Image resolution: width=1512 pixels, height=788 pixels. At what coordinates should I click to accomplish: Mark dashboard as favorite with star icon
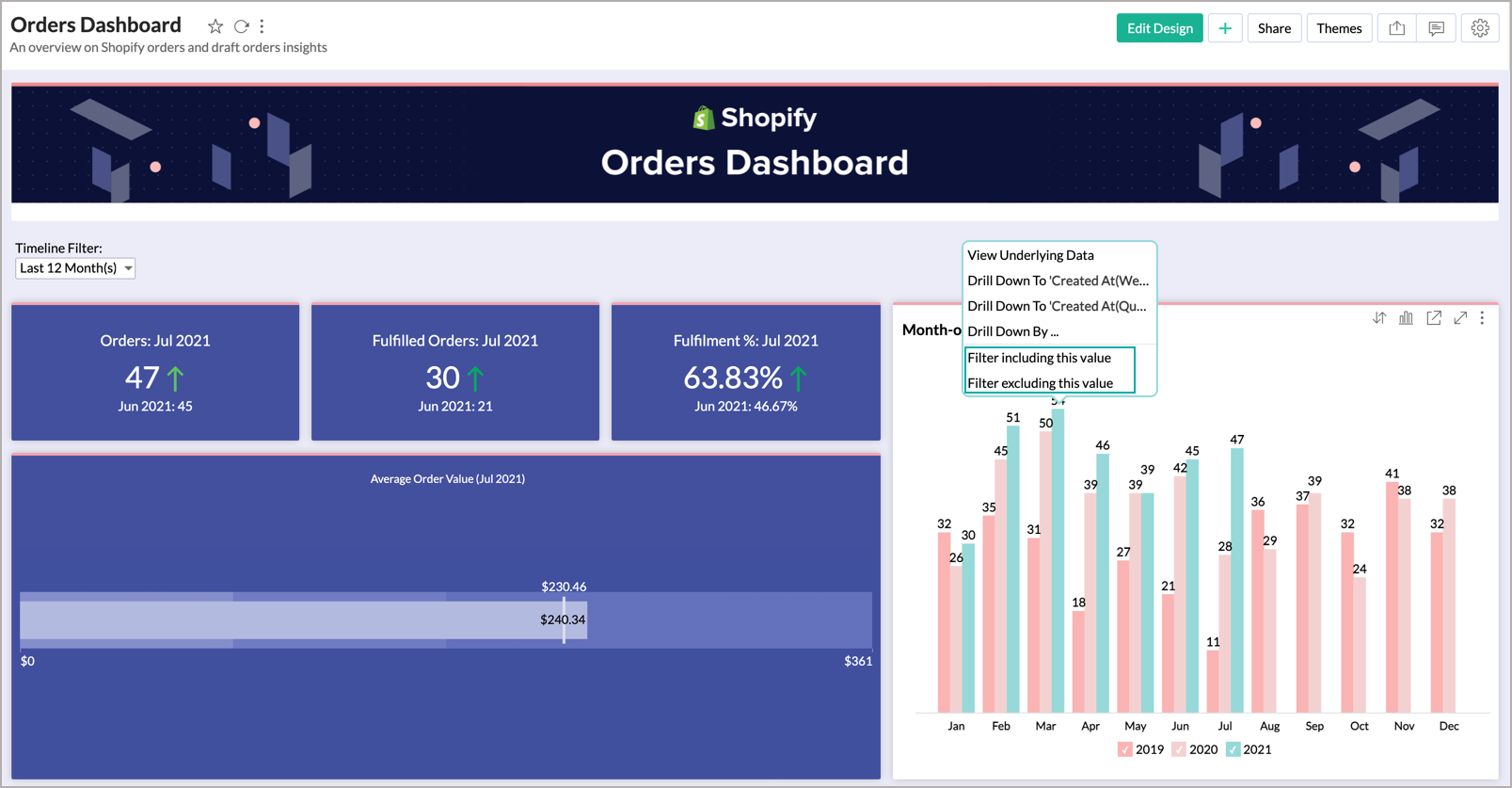click(x=215, y=26)
